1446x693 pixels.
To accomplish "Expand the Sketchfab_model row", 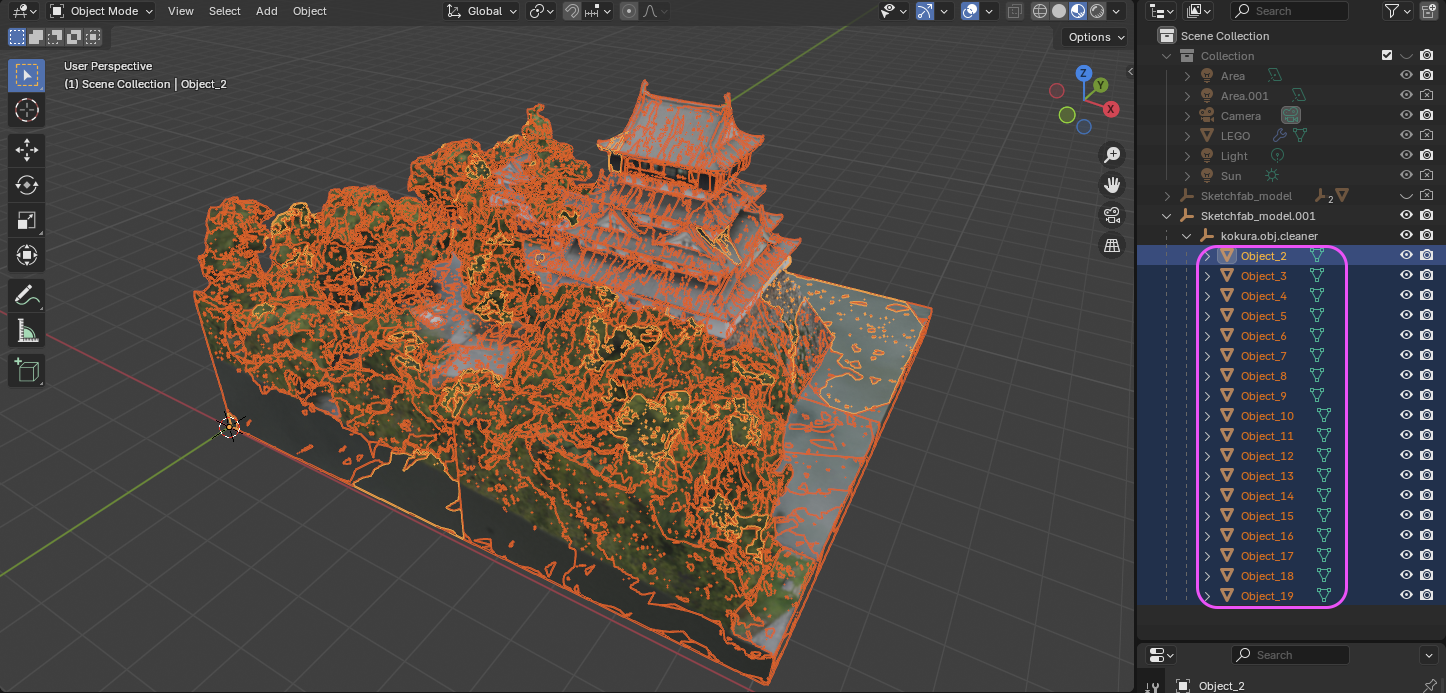I will [1167, 196].
